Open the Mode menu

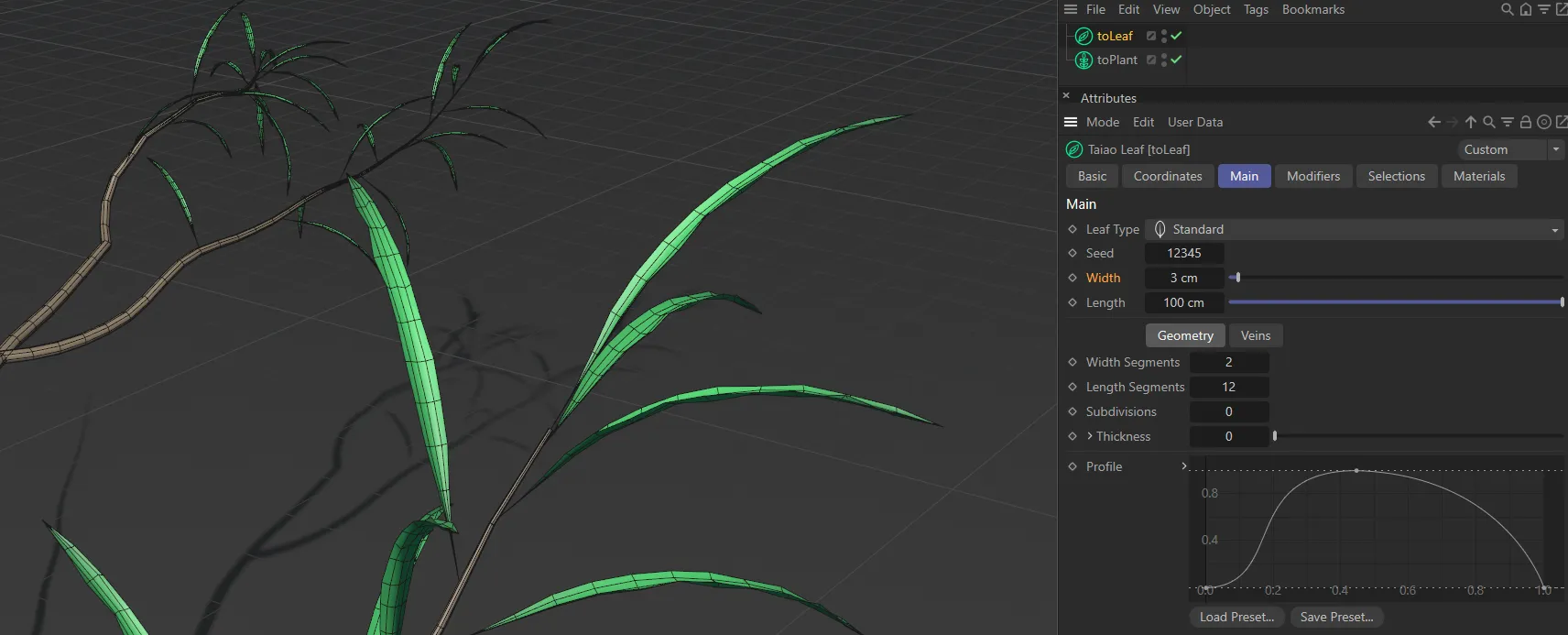pos(1103,122)
